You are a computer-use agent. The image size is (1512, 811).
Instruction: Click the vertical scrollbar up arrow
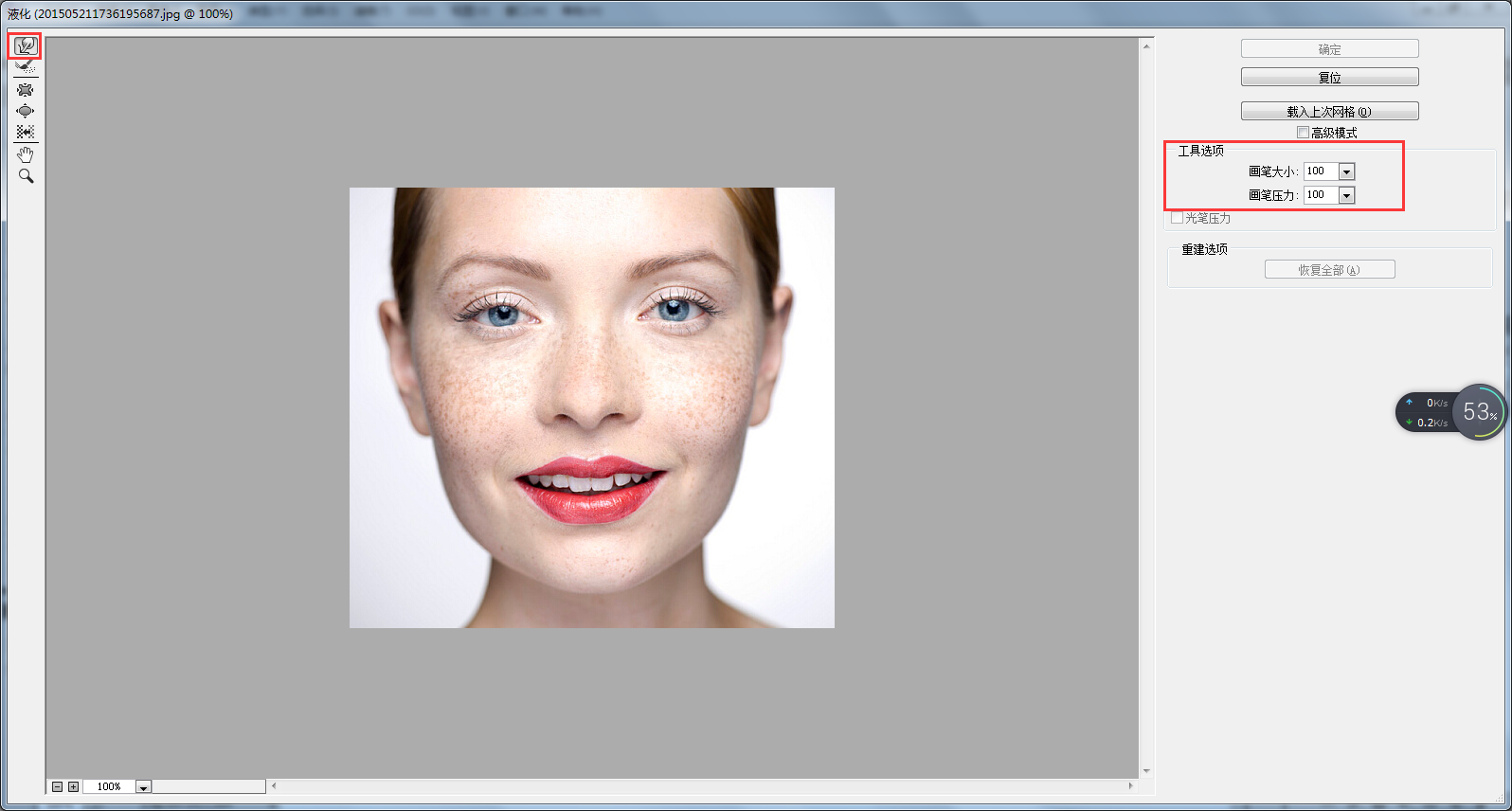1146,45
